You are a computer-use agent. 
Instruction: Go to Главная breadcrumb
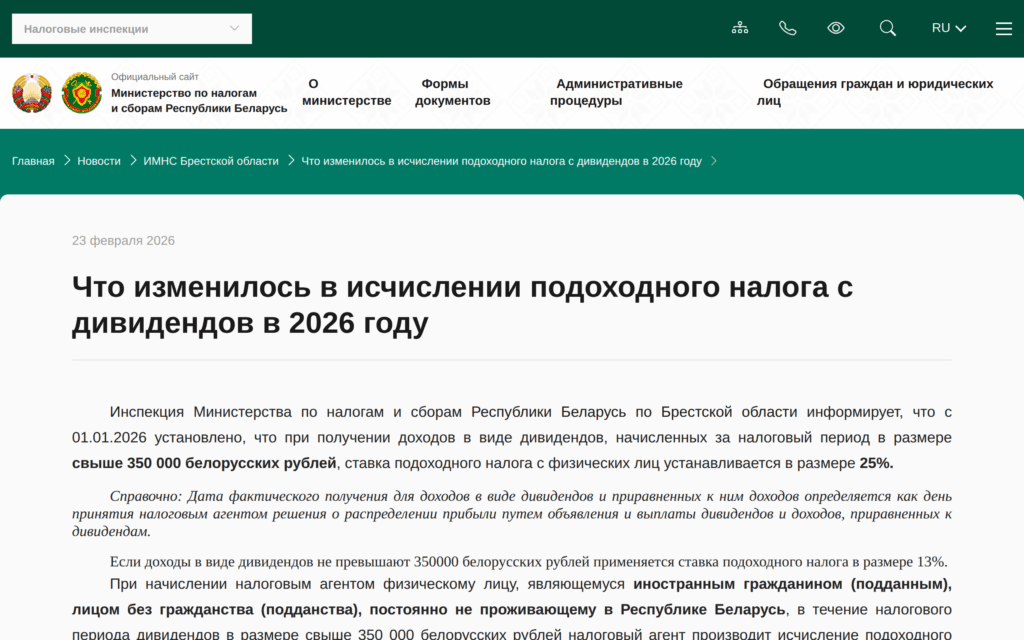33,161
